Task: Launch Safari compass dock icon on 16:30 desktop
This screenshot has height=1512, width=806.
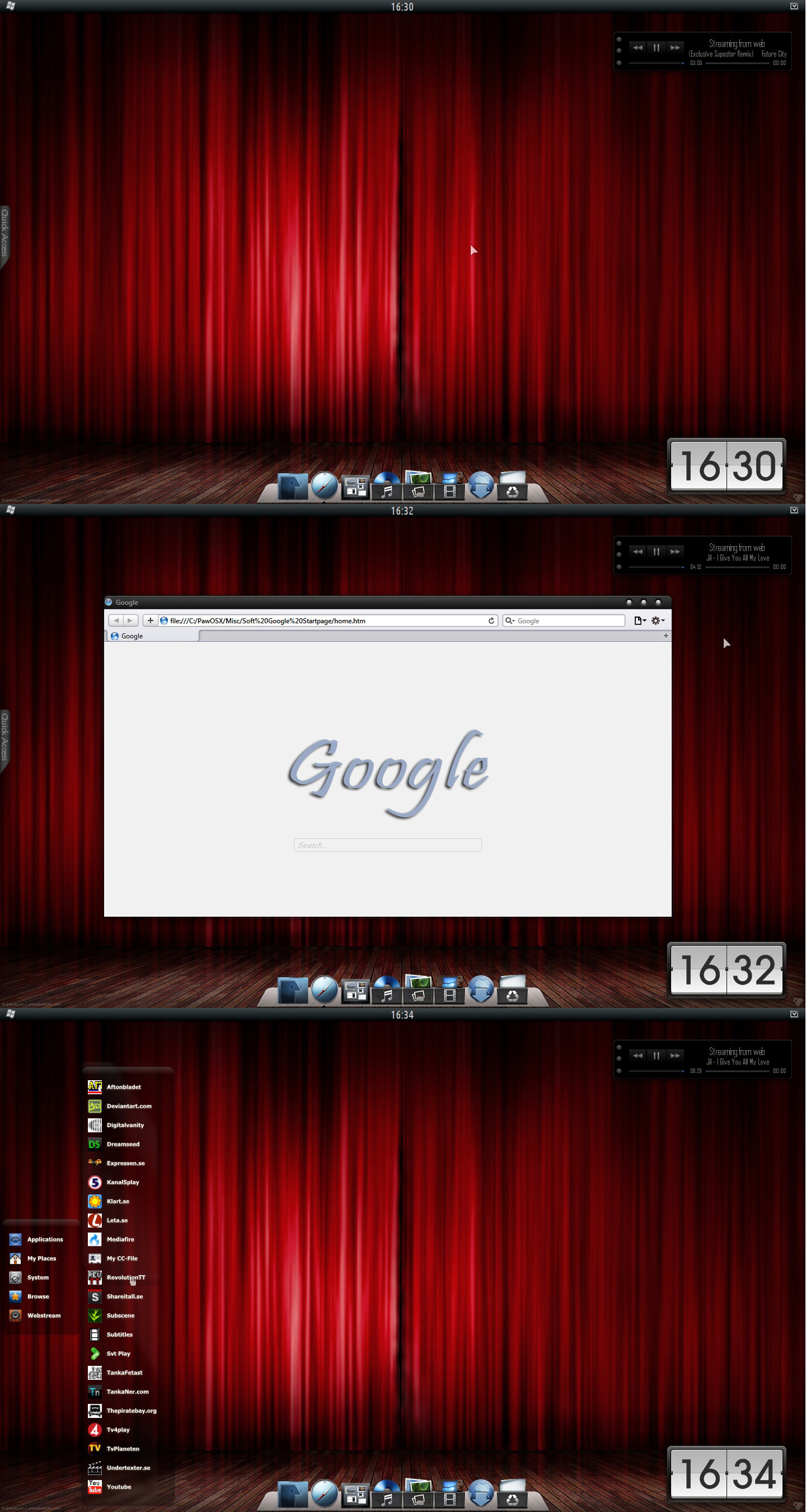Action: 325,486
